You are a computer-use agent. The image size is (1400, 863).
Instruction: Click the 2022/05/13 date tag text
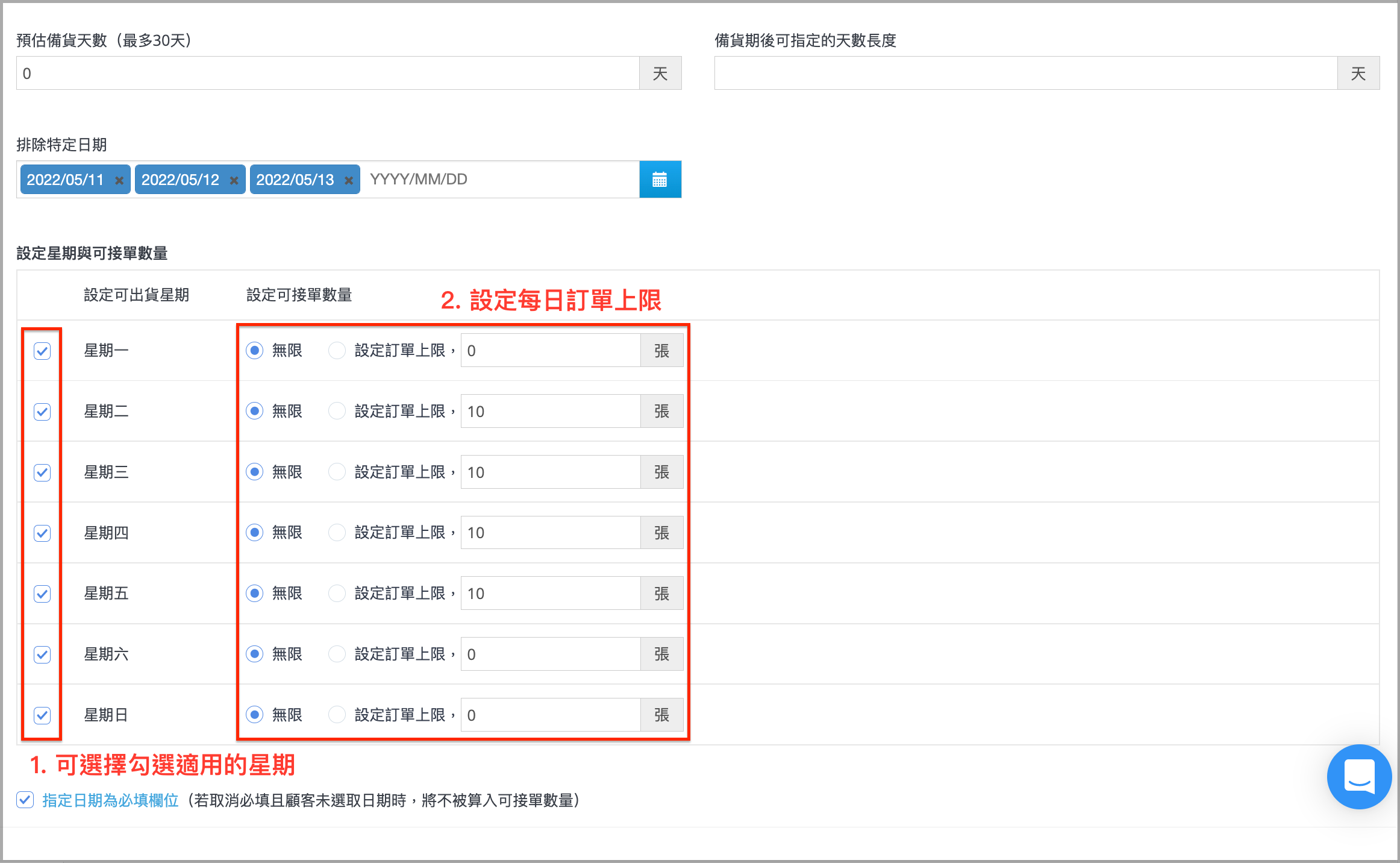[295, 180]
